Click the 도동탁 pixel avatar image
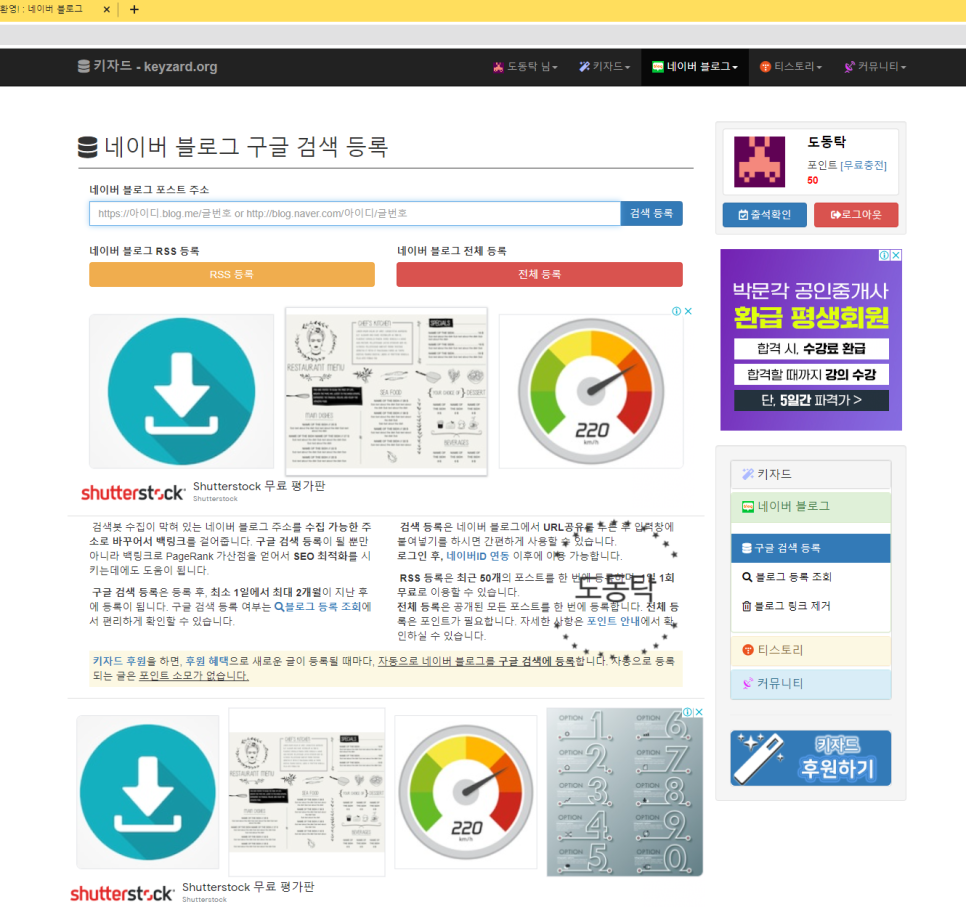 coord(759,161)
